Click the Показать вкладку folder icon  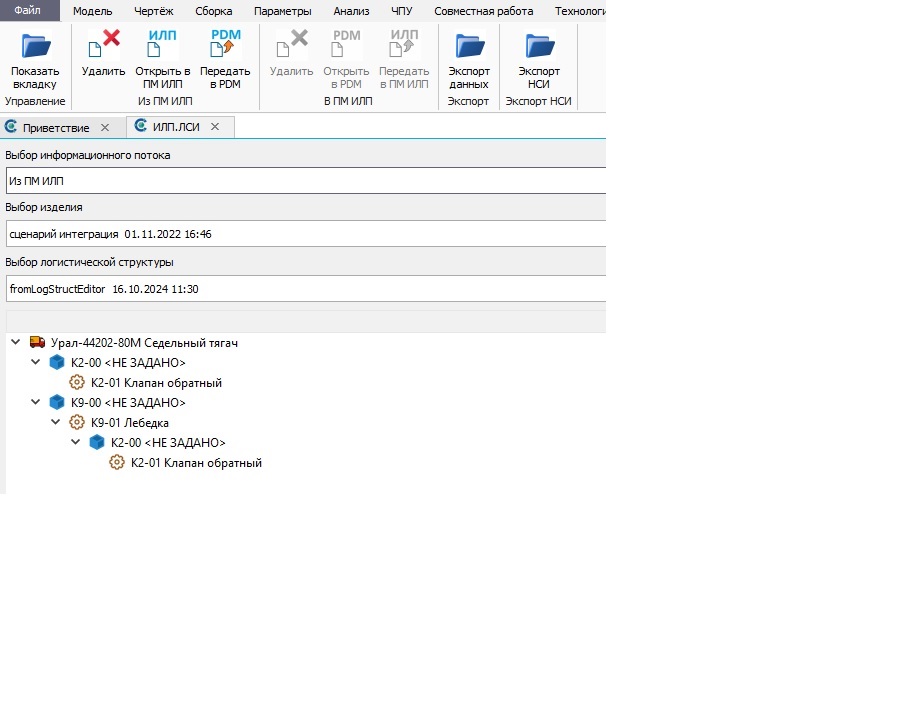[36, 46]
